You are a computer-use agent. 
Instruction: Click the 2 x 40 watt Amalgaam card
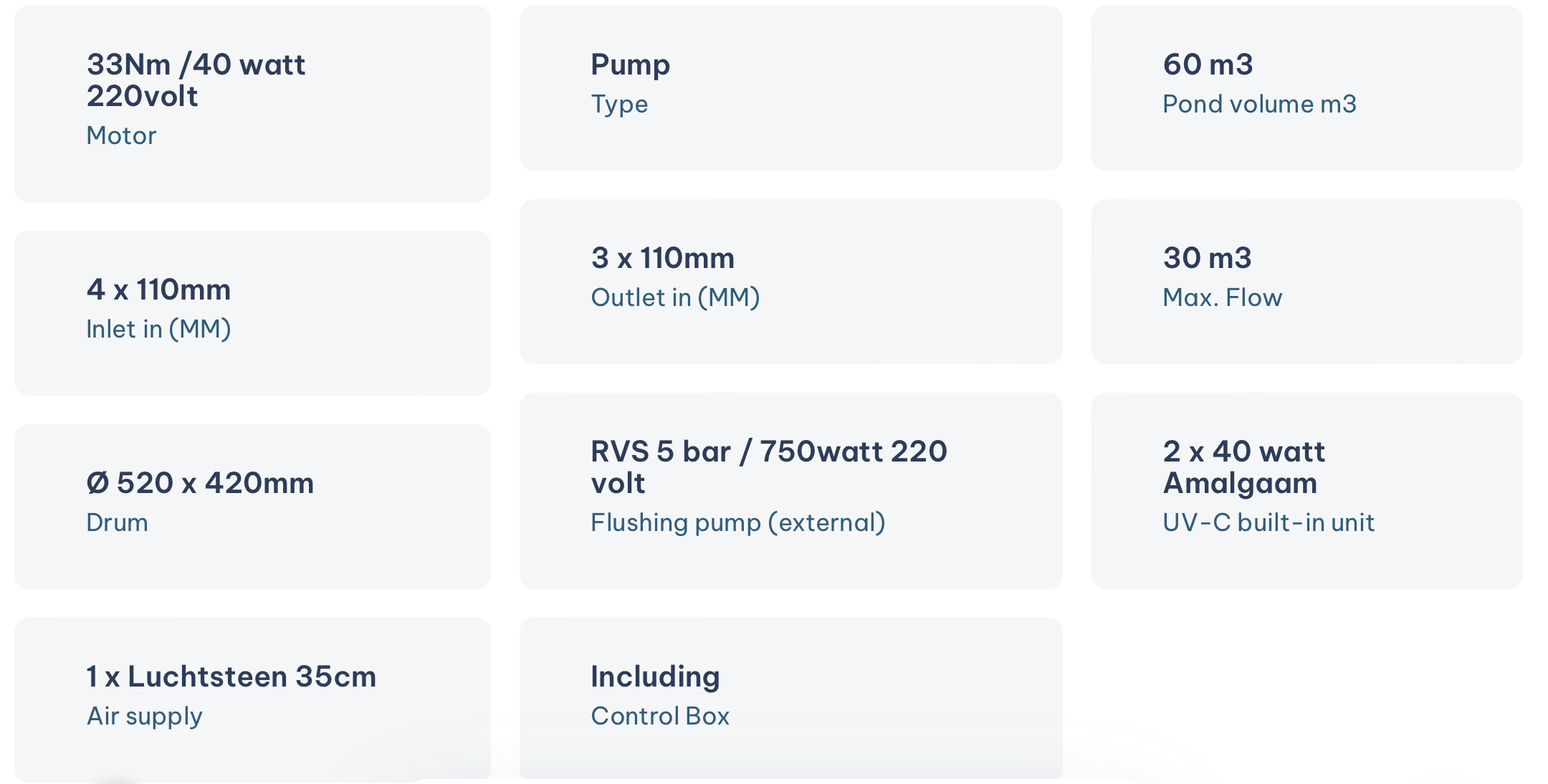pos(1306,491)
